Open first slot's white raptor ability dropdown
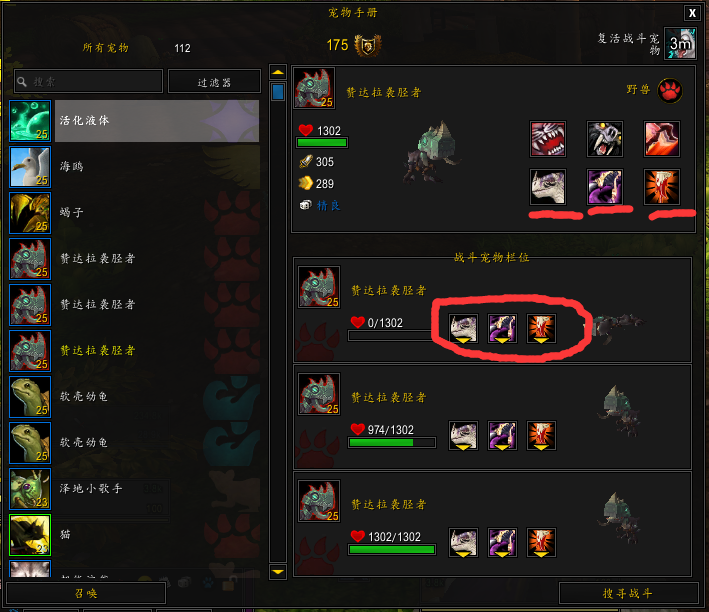 click(x=463, y=328)
